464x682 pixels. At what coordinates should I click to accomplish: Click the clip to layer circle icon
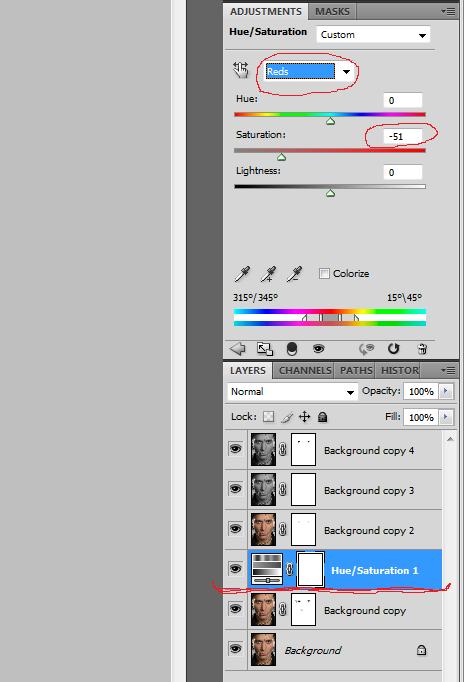coord(292,348)
